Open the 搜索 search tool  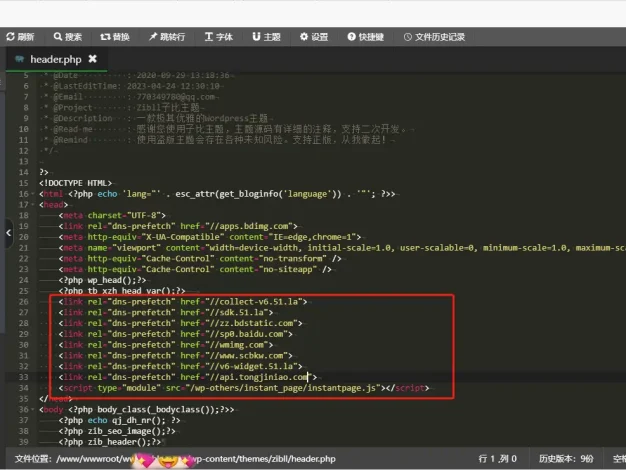point(67,37)
